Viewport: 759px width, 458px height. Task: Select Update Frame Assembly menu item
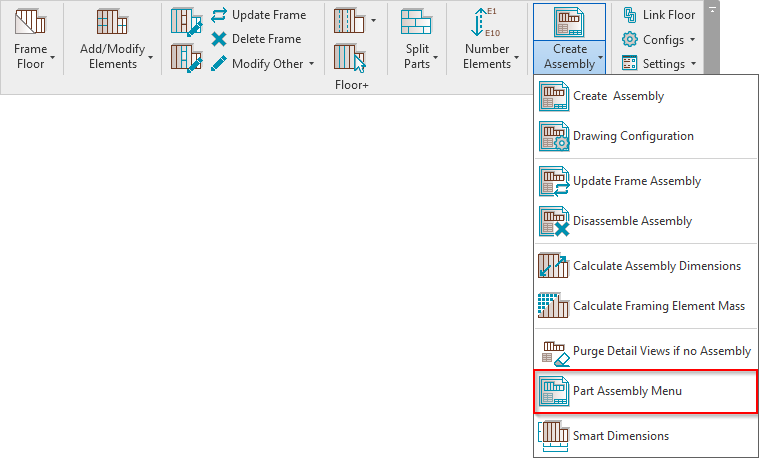tap(637, 181)
